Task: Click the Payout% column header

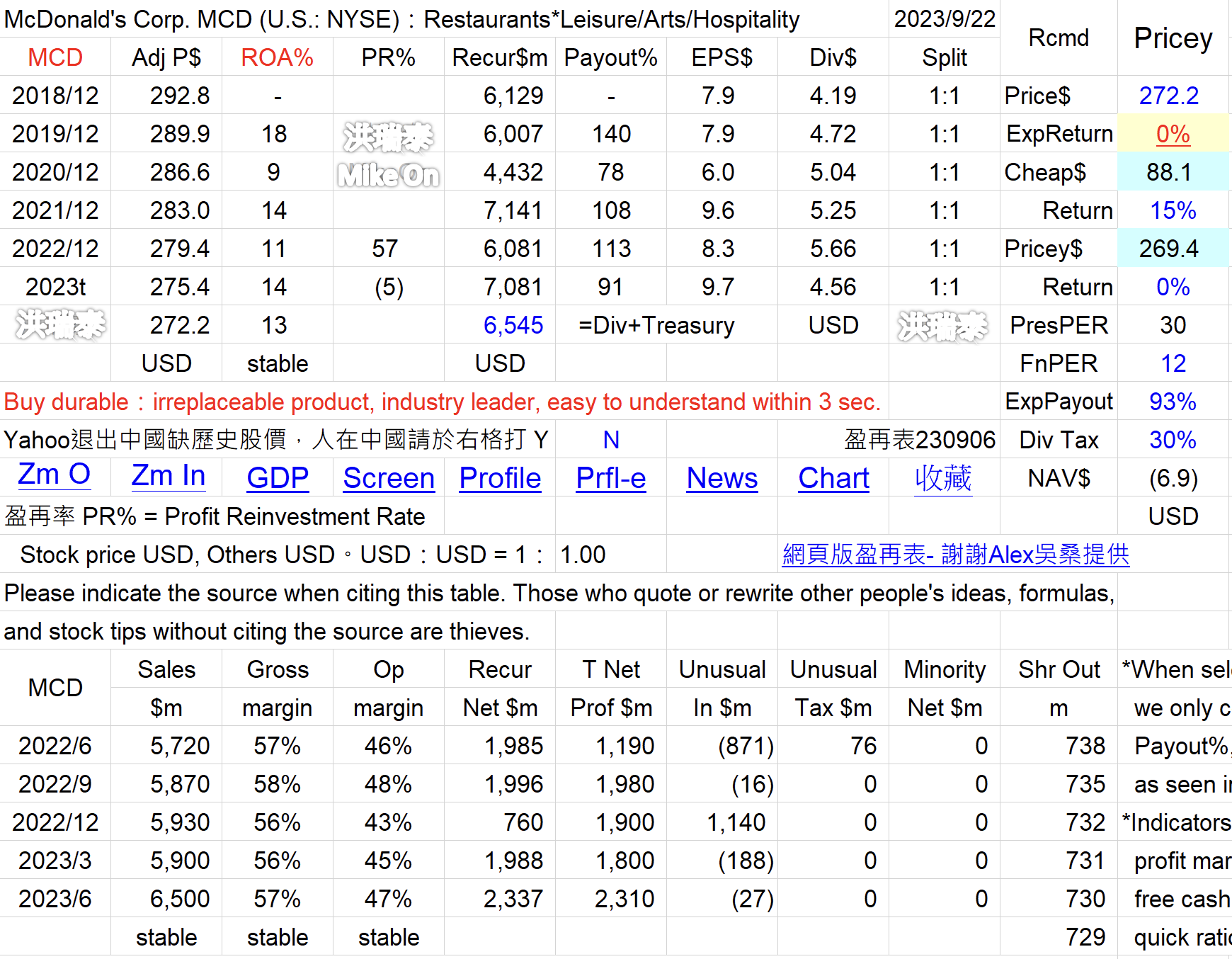Action: (611, 57)
